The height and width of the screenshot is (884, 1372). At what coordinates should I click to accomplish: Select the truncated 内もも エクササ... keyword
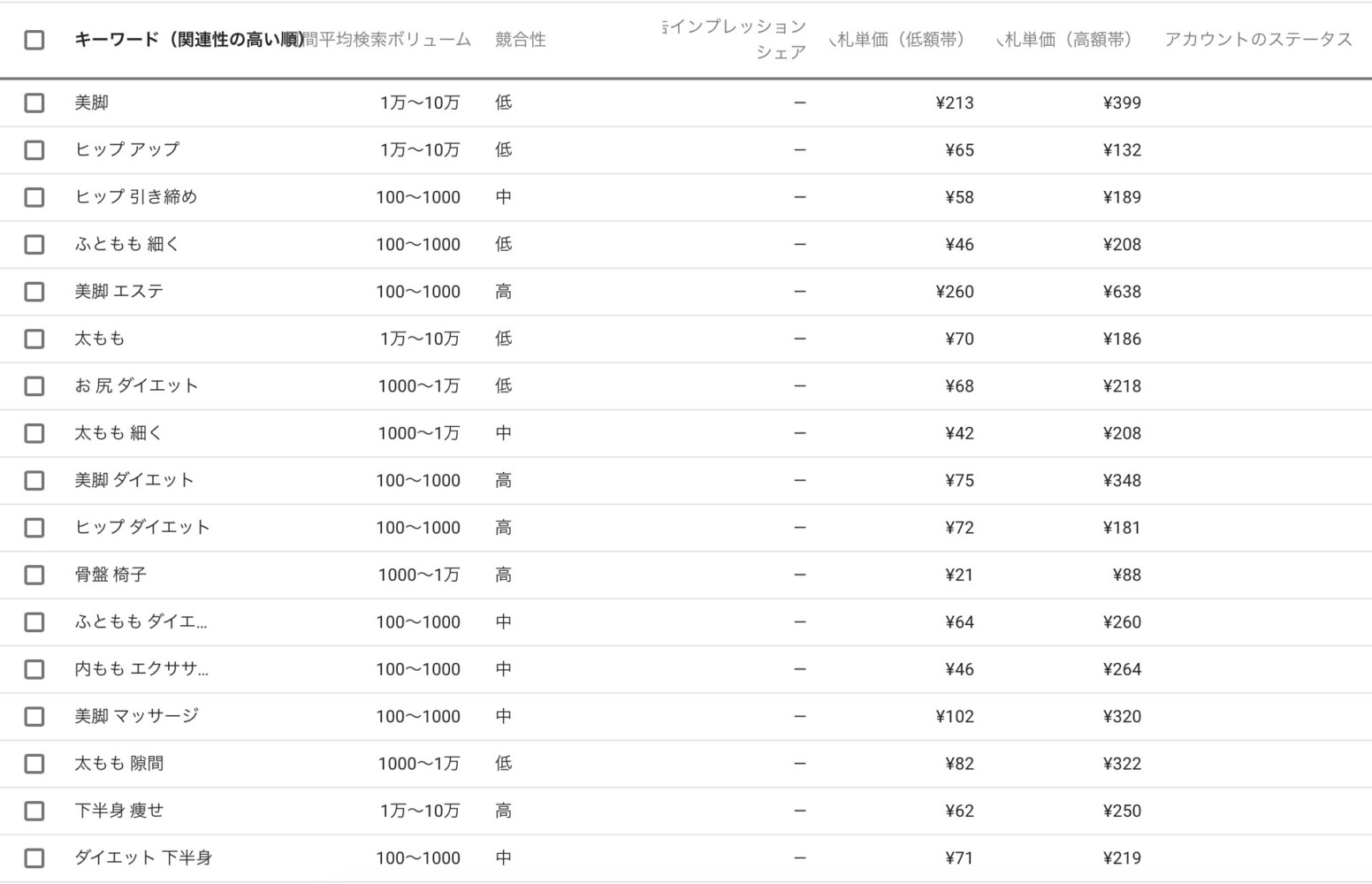tap(141, 669)
